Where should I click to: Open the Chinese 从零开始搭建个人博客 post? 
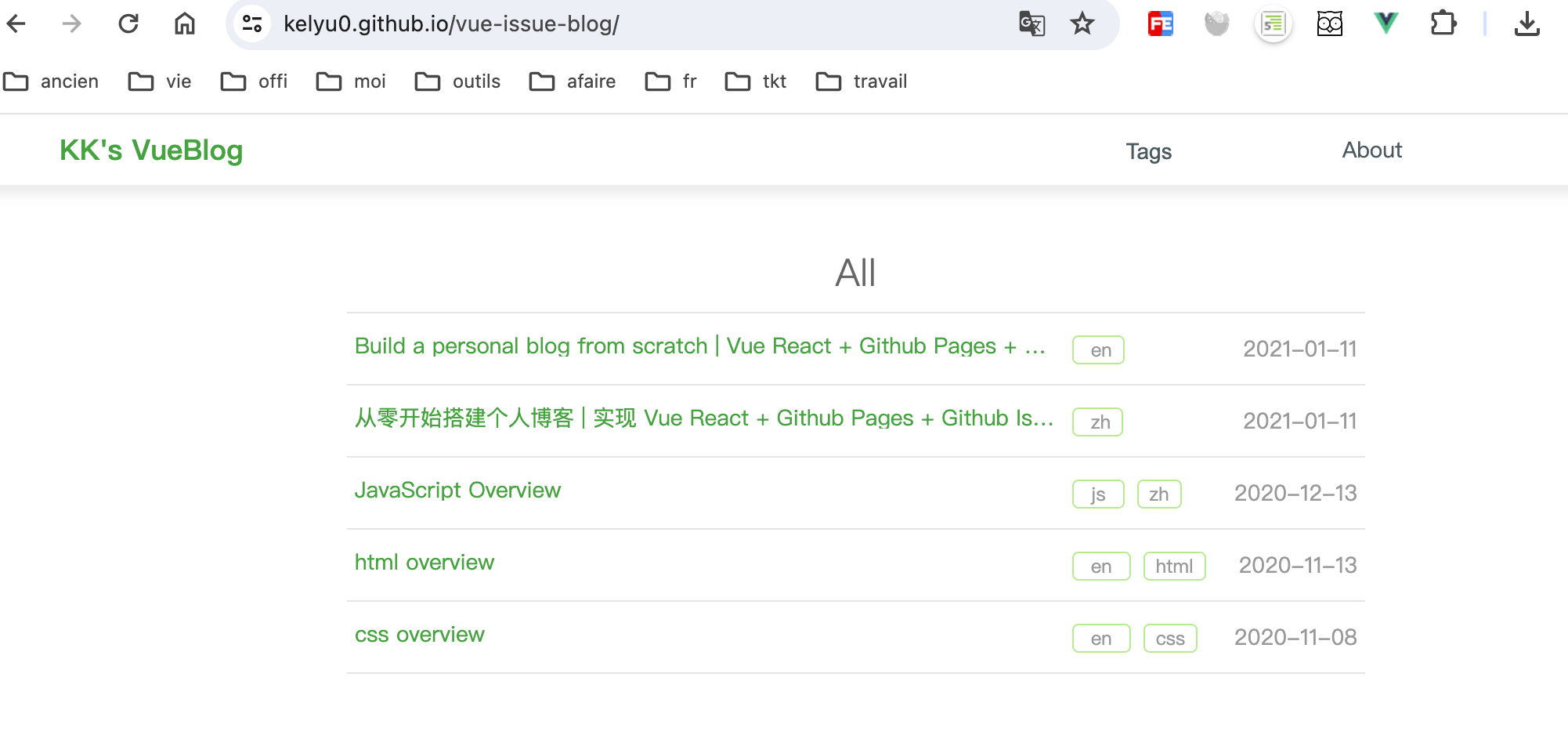click(x=704, y=418)
